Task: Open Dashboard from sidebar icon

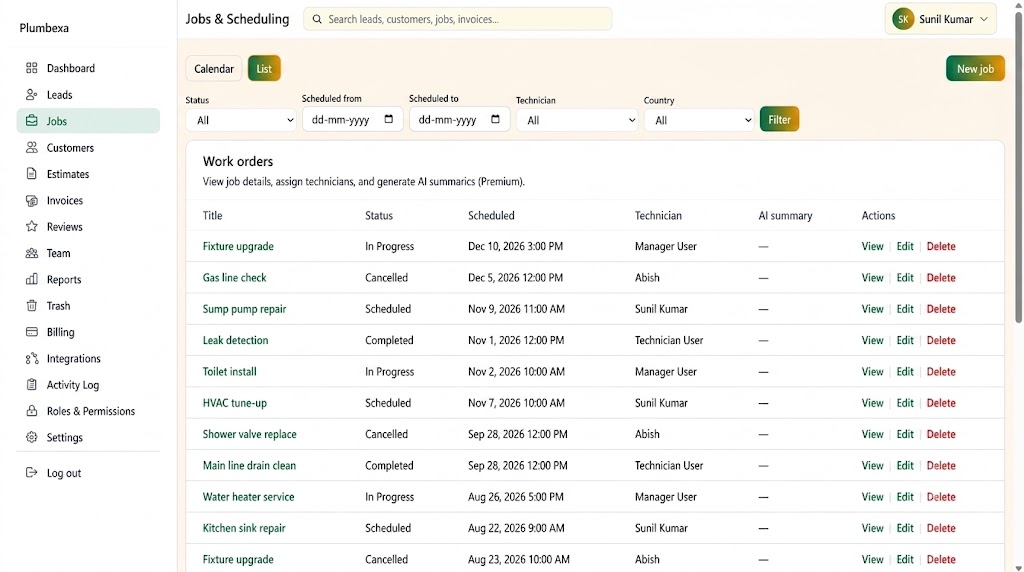Action: (31, 68)
